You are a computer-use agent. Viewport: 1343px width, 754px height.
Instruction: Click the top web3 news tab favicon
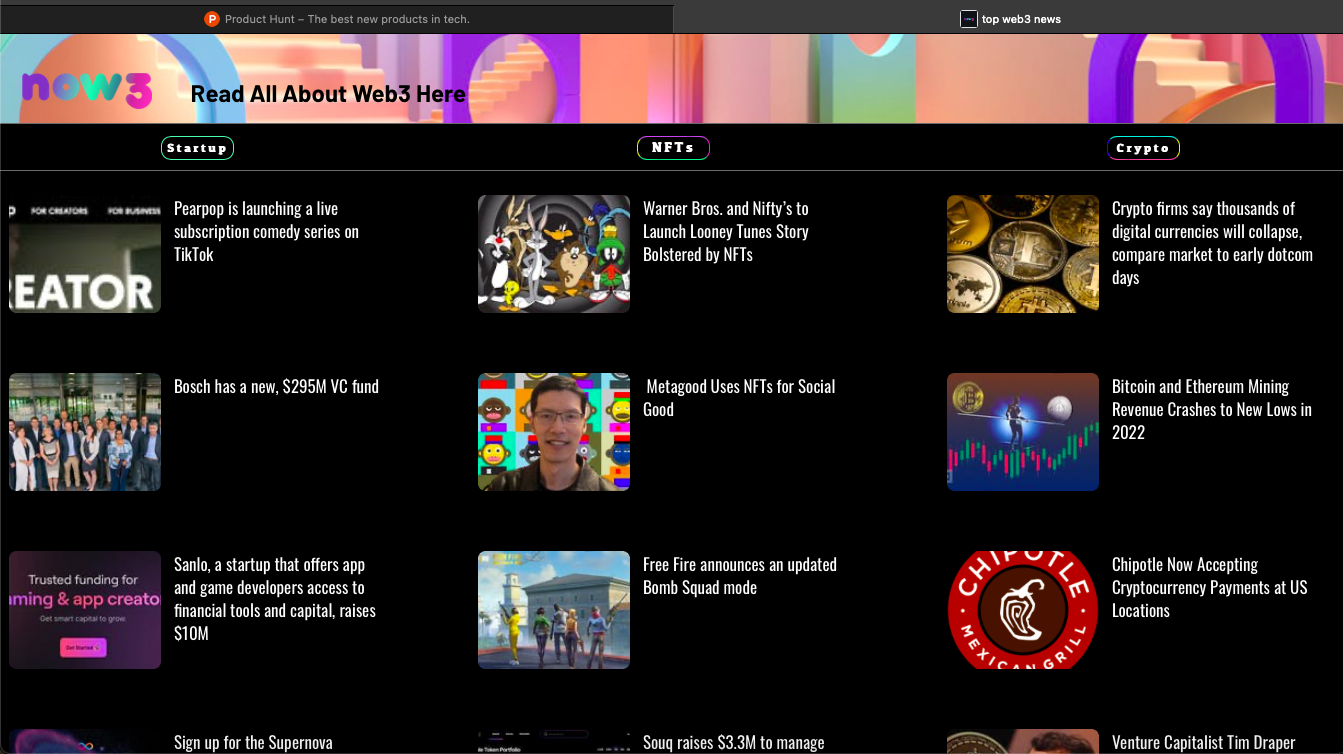968,19
